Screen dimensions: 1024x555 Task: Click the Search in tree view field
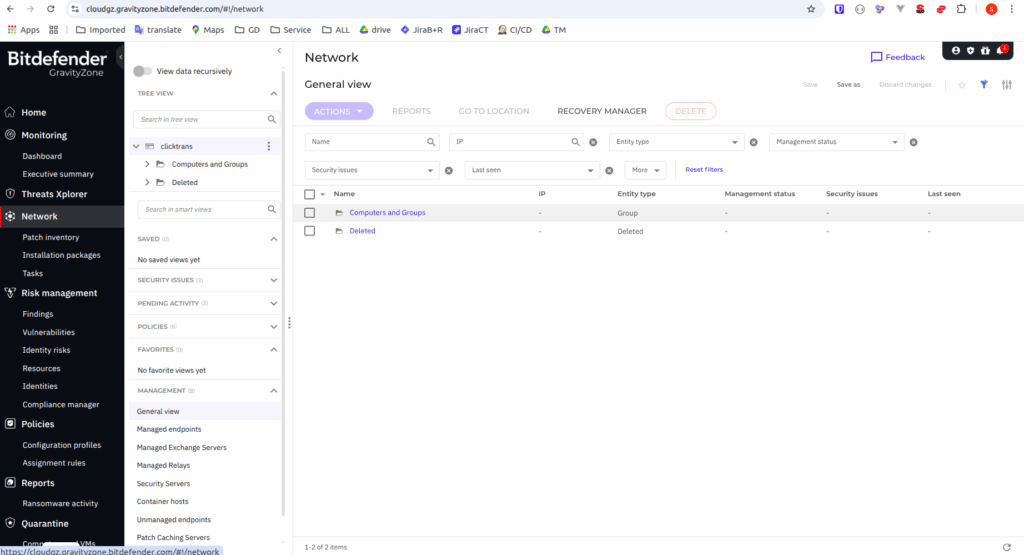[206, 119]
